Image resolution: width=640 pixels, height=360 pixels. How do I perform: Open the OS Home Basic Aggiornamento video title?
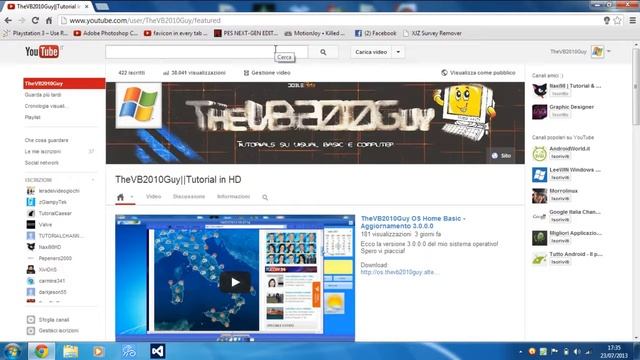(x=413, y=222)
